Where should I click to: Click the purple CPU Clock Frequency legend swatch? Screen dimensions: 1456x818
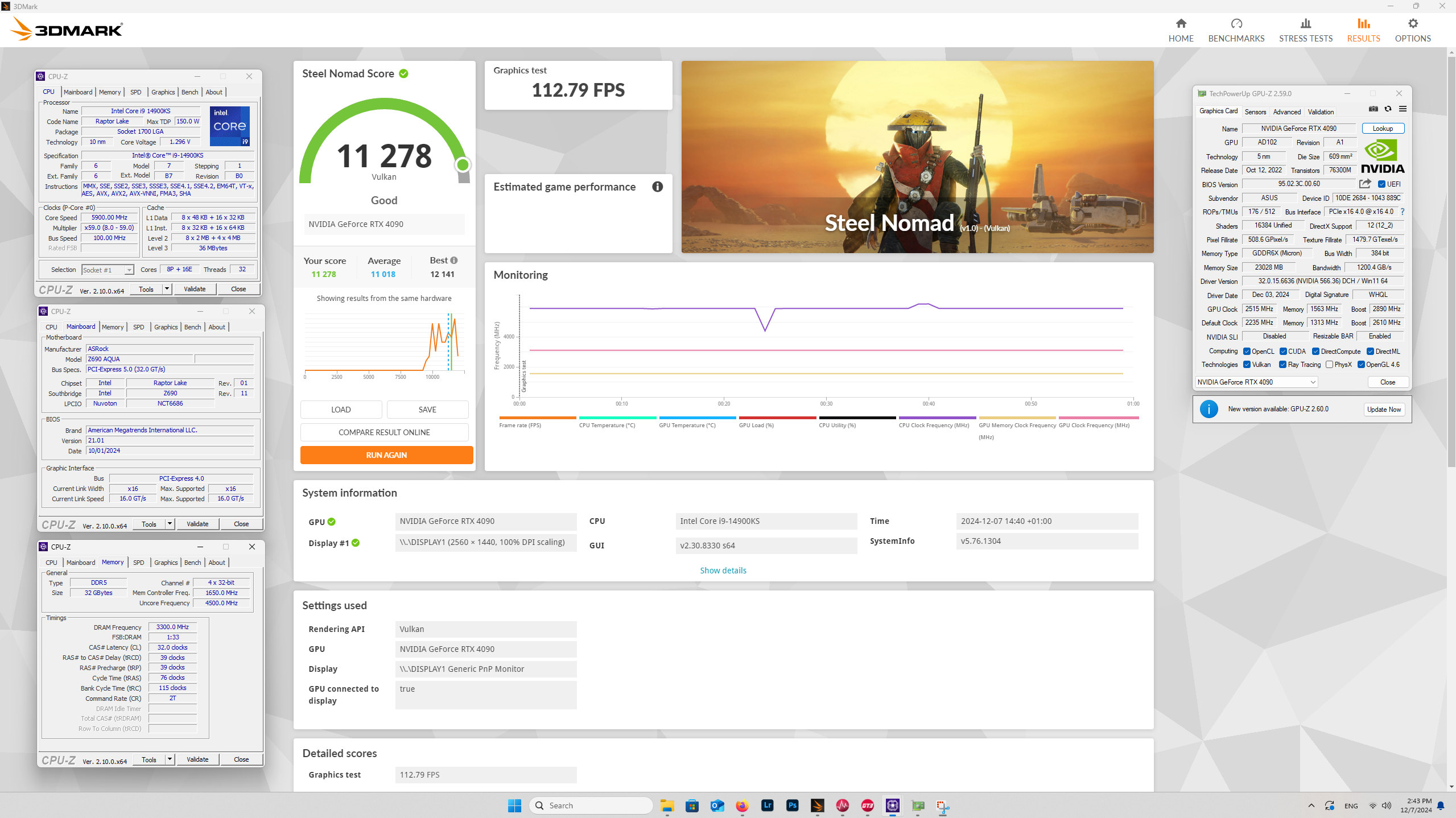tap(937, 418)
